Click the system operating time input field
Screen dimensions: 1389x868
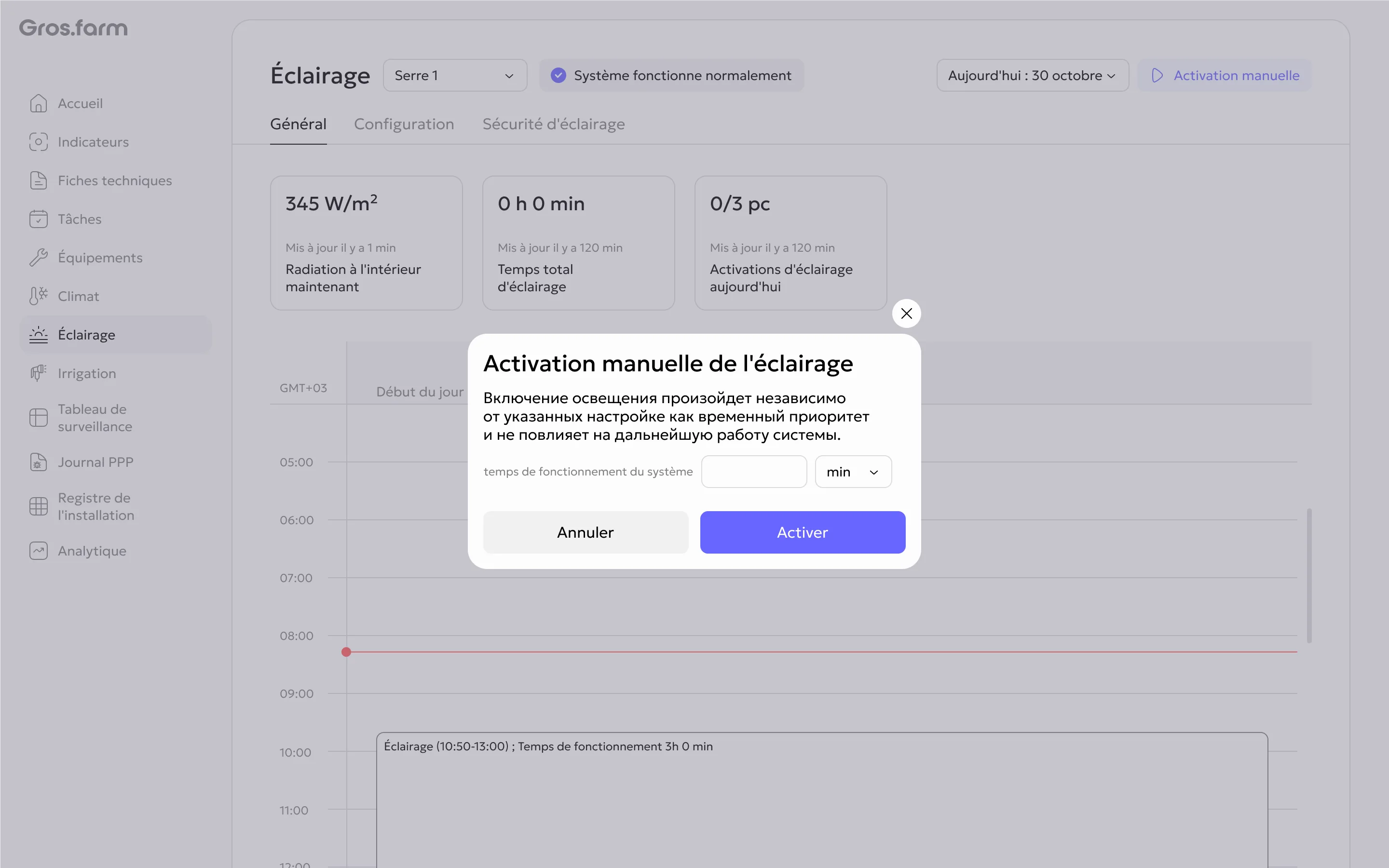coord(754,471)
